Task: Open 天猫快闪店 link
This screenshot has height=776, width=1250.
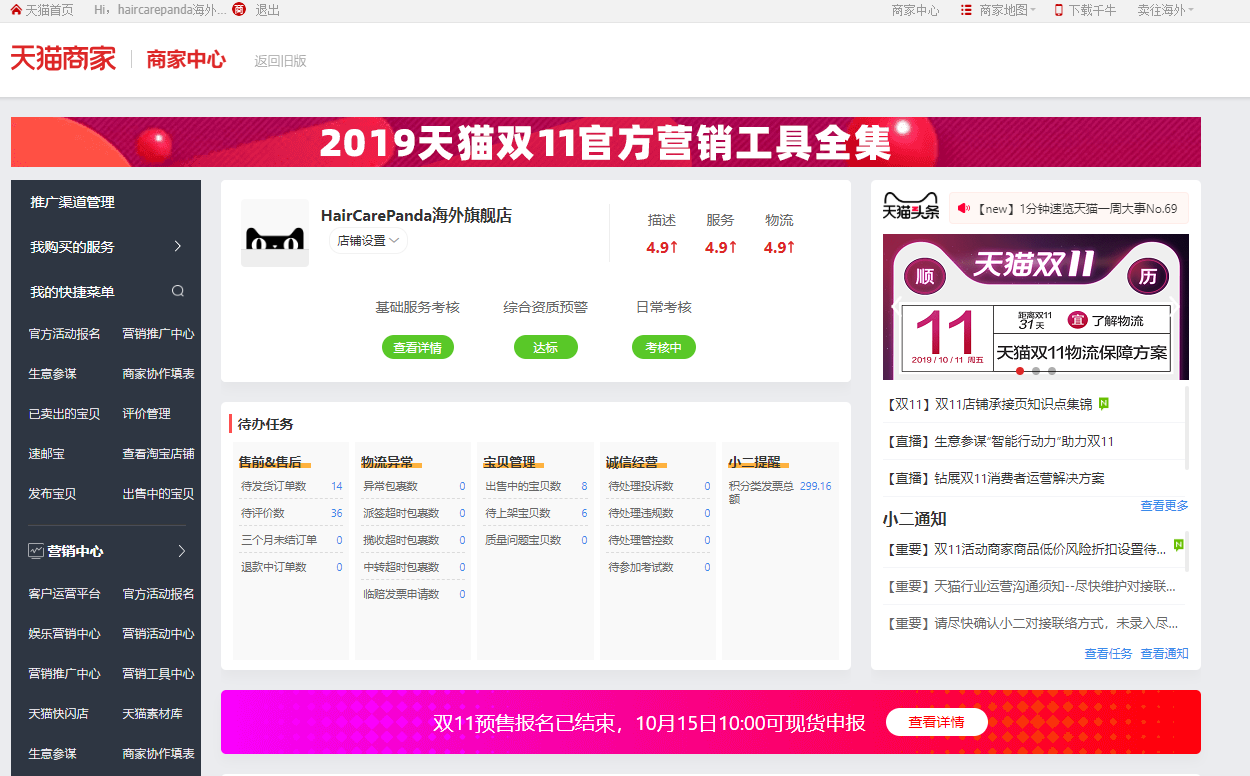Action: [59, 713]
